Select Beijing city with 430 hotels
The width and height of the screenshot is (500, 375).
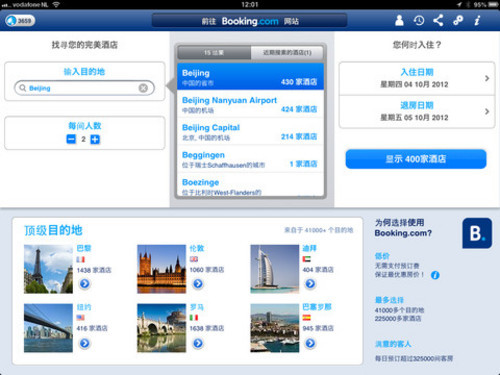250,77
